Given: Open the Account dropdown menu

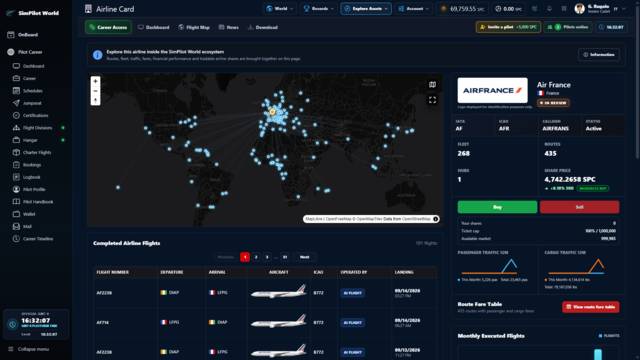Looking at the screenshot, I should click(413, 9).
